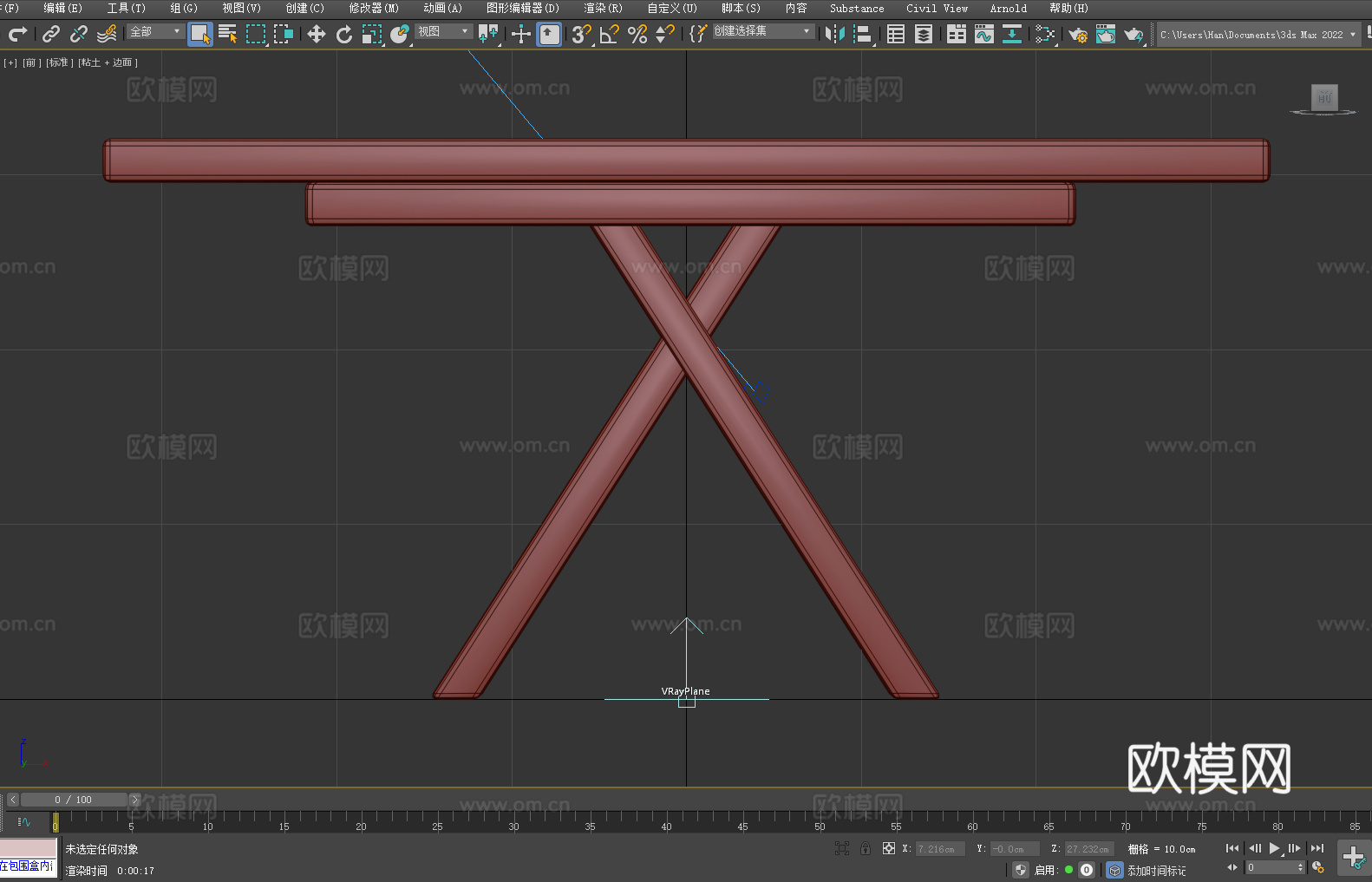Open the Civil View menu
The height and width of the screenshot is (882, 1372).
click(938, 8)
